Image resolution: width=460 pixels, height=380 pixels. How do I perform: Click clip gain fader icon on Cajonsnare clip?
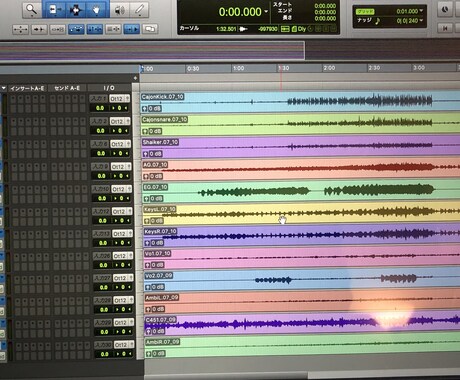click(x=145, y=131)
